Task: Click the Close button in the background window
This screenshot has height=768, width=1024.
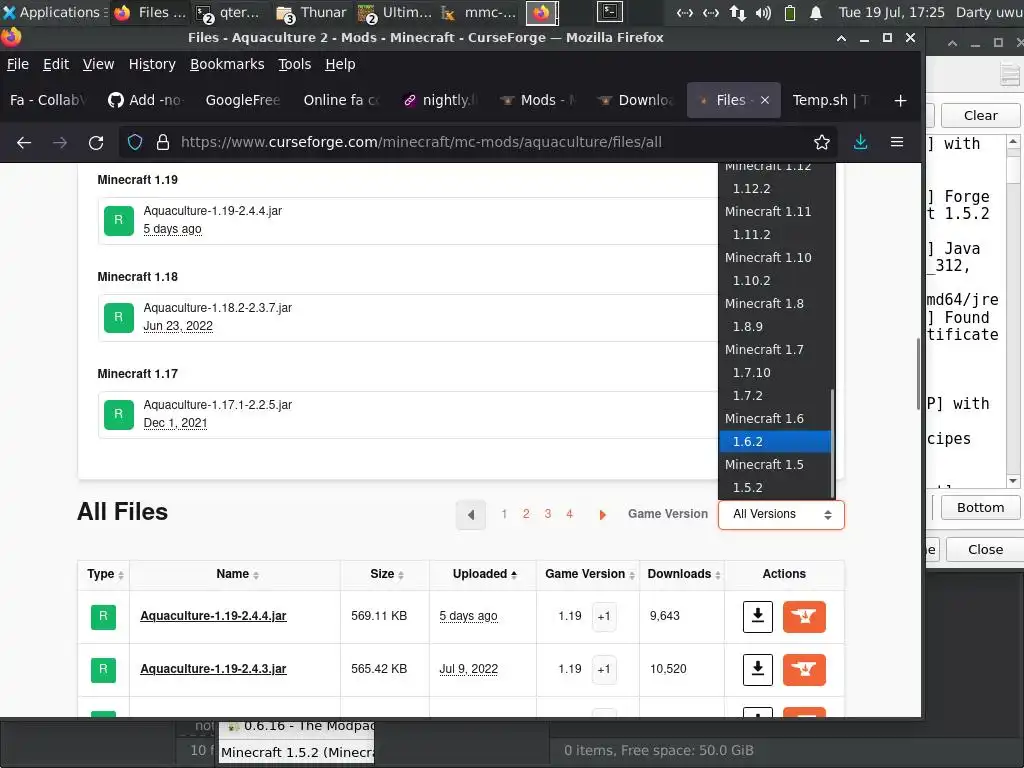Action: point(985,549)
